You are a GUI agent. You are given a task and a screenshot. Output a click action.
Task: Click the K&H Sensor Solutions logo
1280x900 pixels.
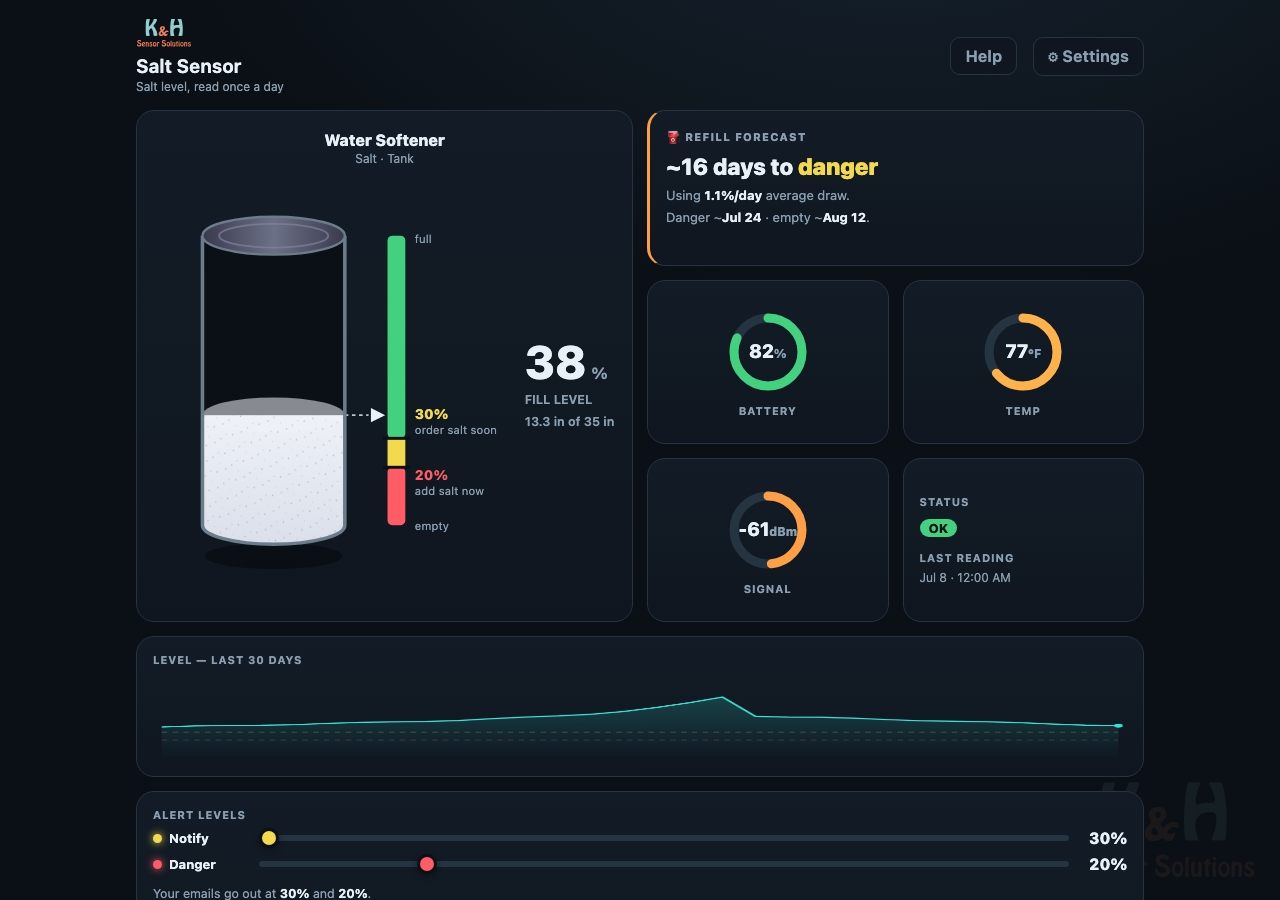coord(164,32)
